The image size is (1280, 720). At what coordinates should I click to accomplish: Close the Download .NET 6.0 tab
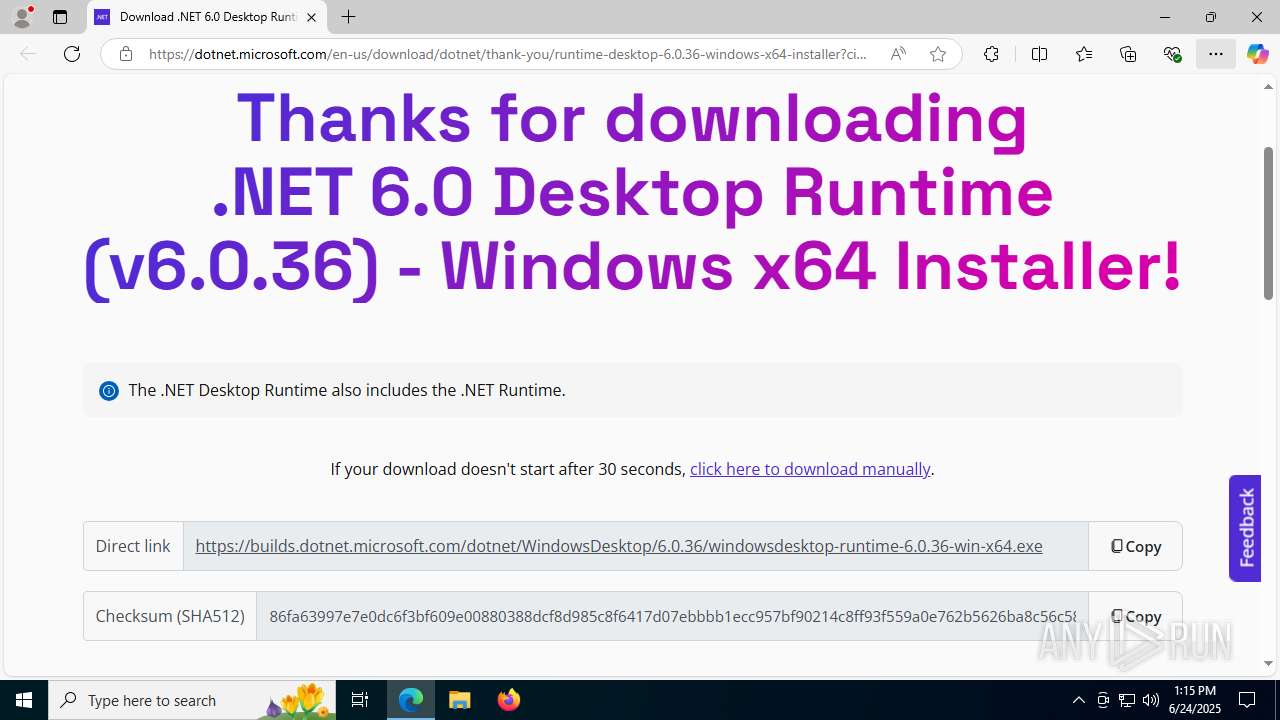[311, 17]
